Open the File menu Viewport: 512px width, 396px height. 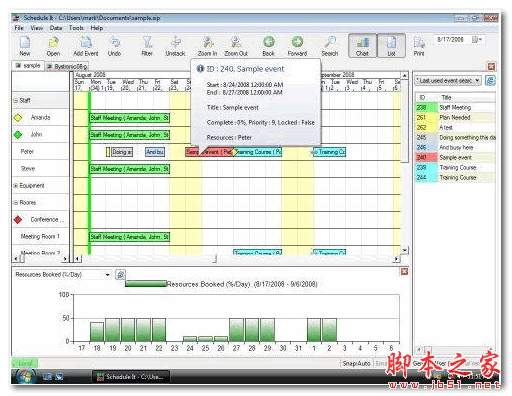coord(19,28)
